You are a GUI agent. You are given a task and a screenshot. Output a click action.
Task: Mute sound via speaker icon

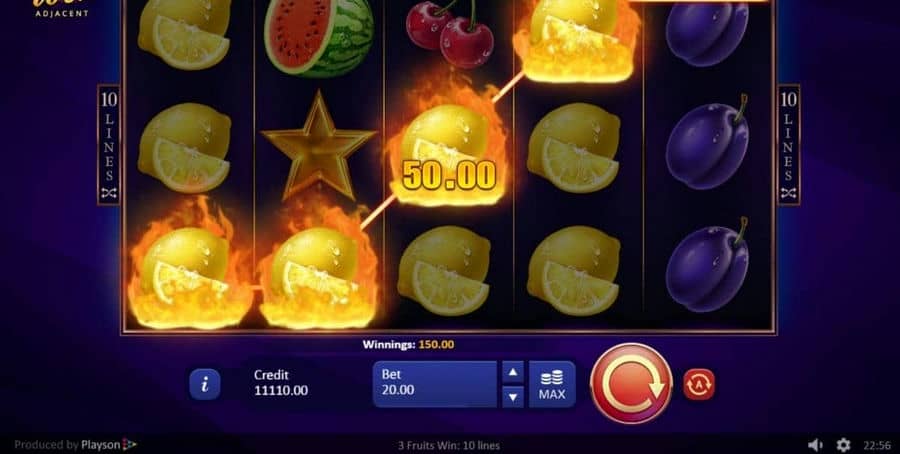815,445
